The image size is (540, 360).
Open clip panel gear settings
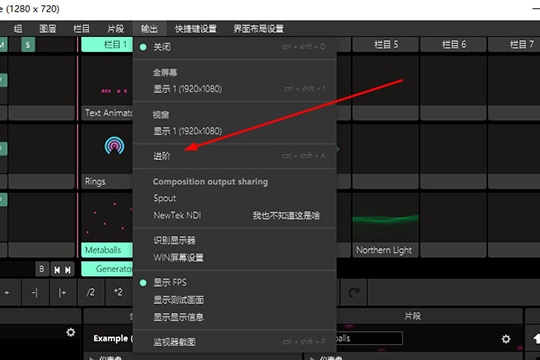(506, 339)
